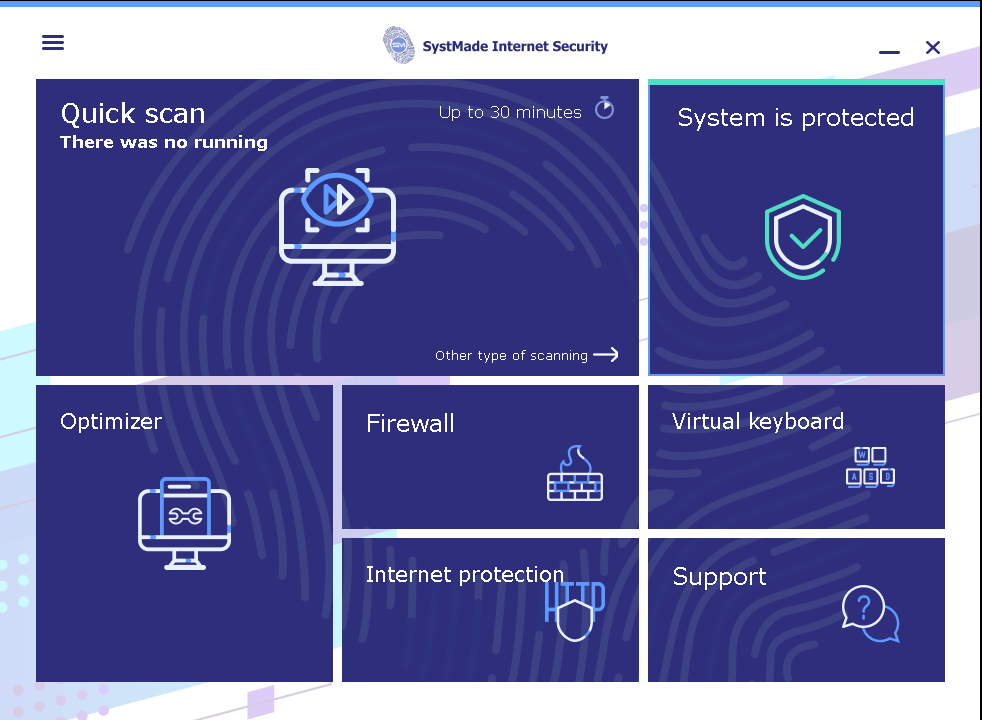
Task: Open the hamburger menu
Action: point(53,42)
